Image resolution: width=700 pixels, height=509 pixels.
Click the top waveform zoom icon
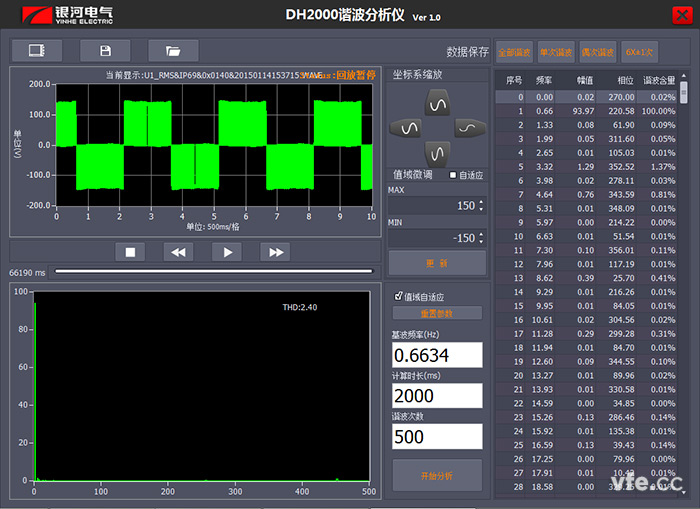tap(437, 102)
